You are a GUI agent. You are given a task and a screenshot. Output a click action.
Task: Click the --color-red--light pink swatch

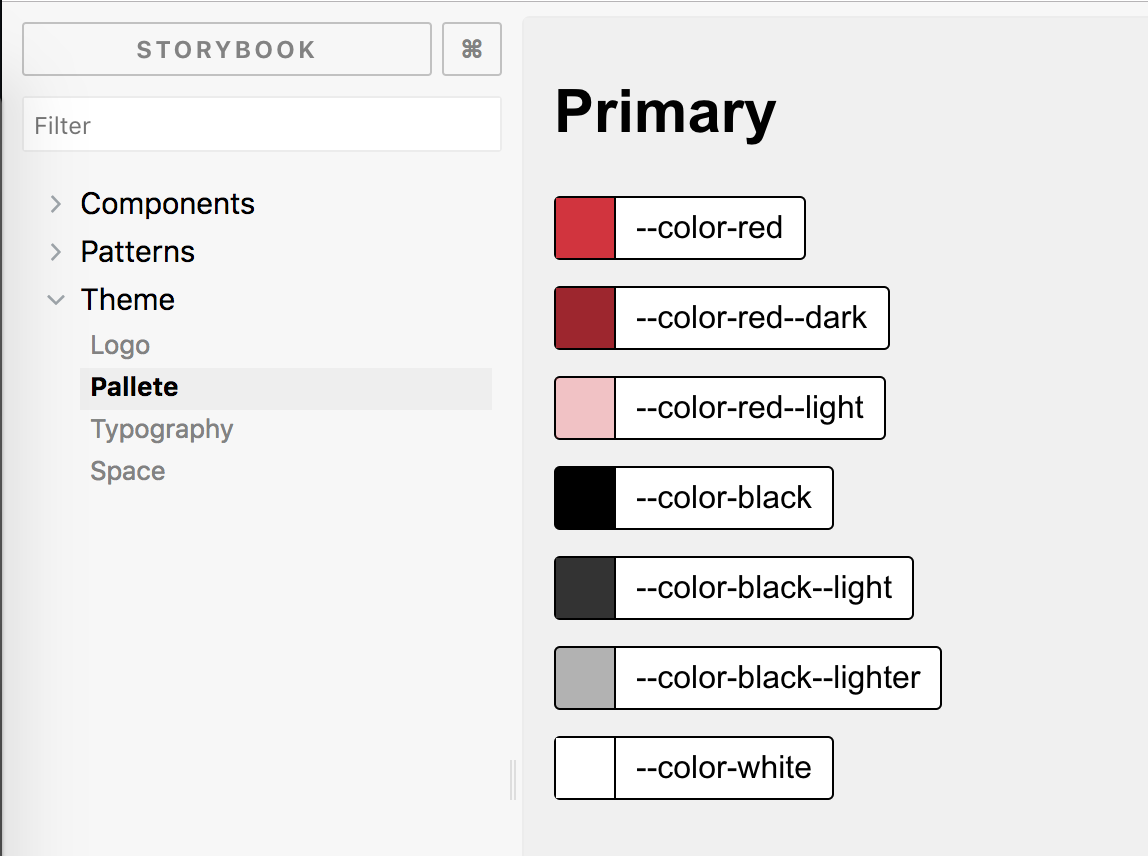click(x=583, y=408)
